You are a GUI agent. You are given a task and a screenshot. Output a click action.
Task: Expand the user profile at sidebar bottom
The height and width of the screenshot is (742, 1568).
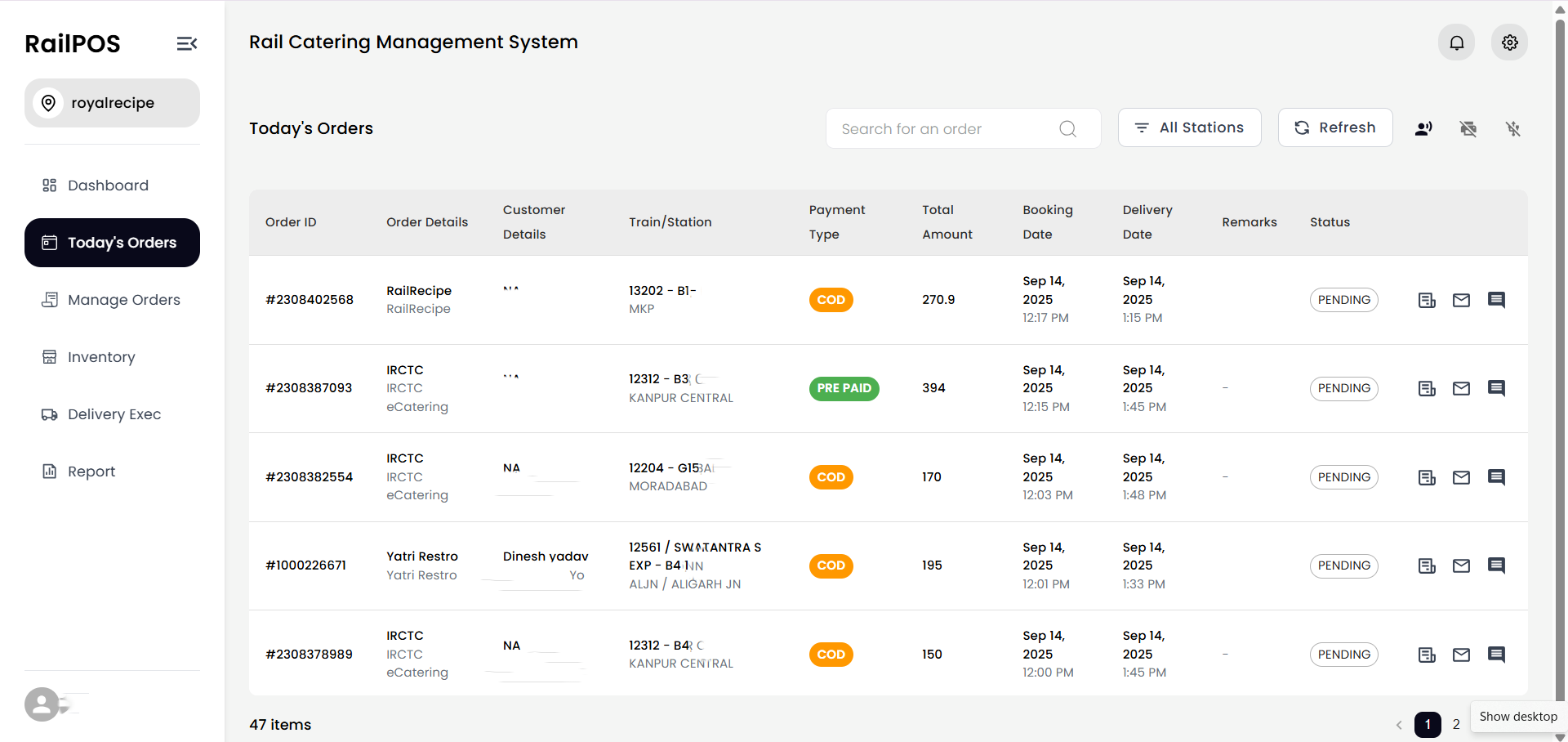coord(42,704)
